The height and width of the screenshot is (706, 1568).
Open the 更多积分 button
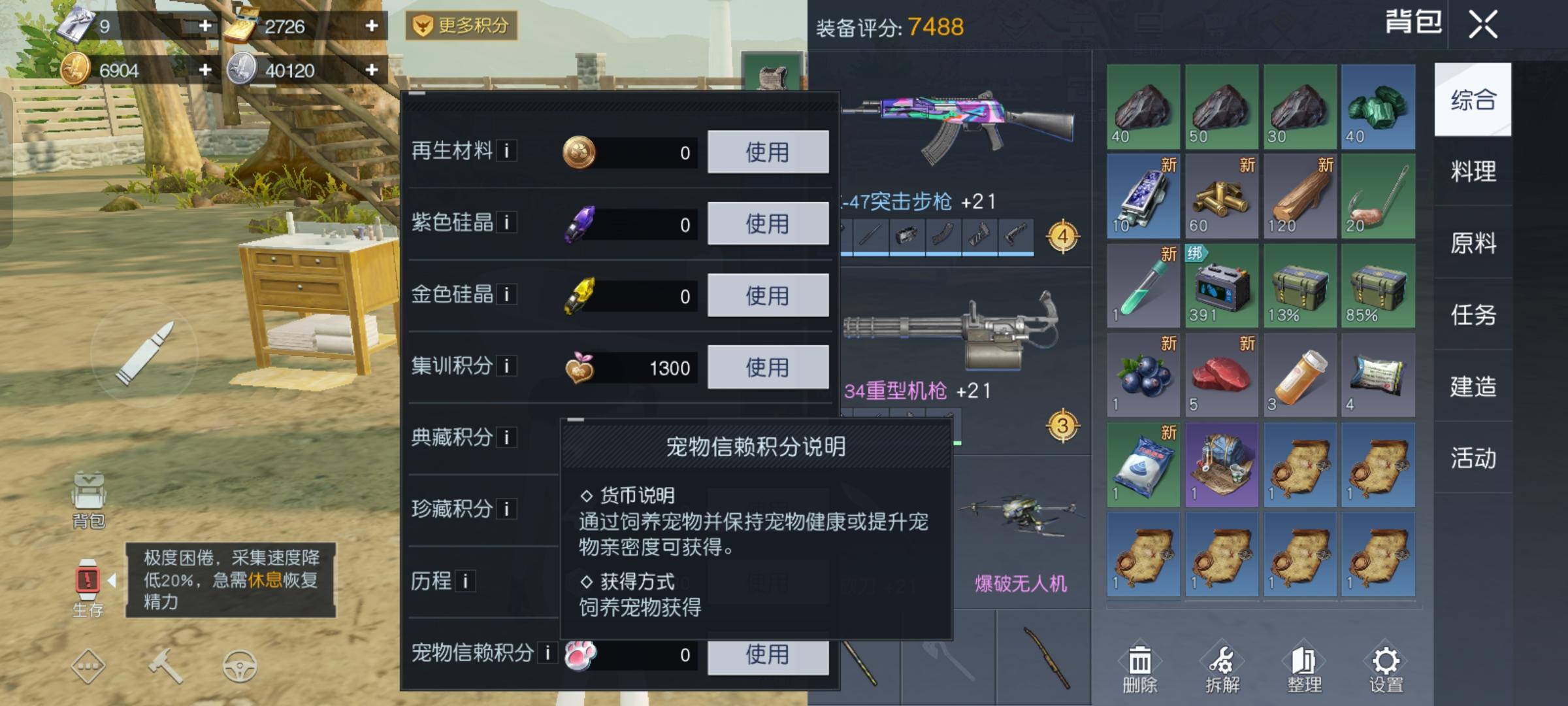(461, 25)
